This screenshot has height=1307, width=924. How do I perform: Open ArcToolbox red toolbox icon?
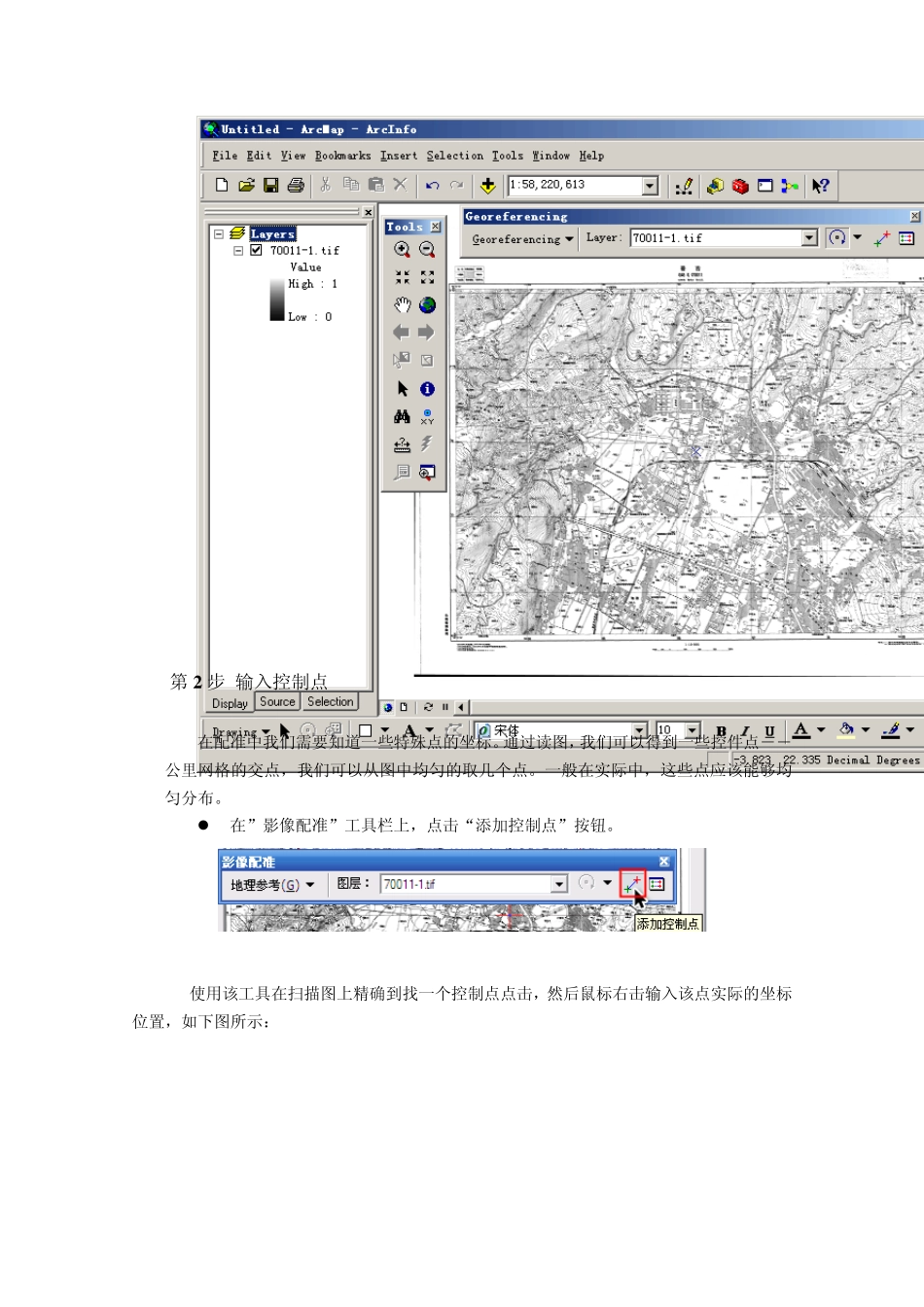point(740,186)
